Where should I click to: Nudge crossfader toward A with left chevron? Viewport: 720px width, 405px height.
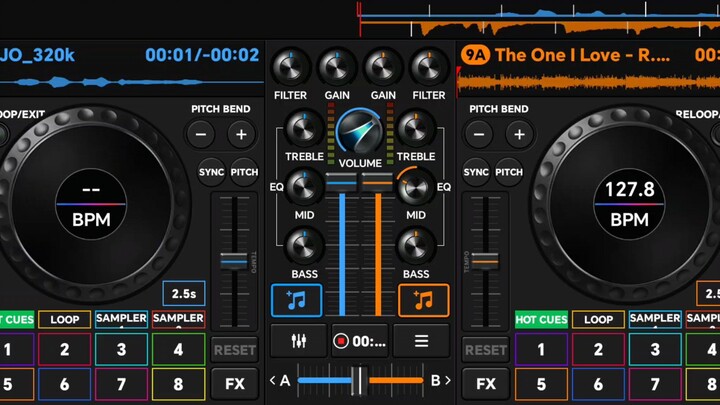(x=273, y=380)
